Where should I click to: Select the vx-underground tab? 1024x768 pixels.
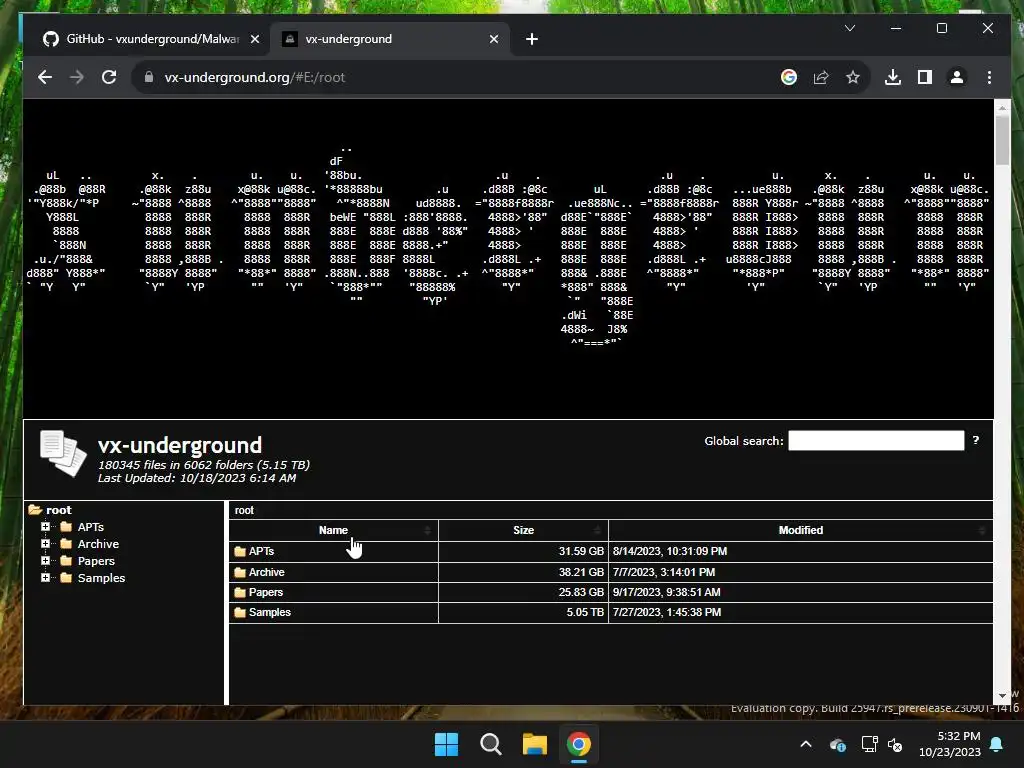point(389,39)
